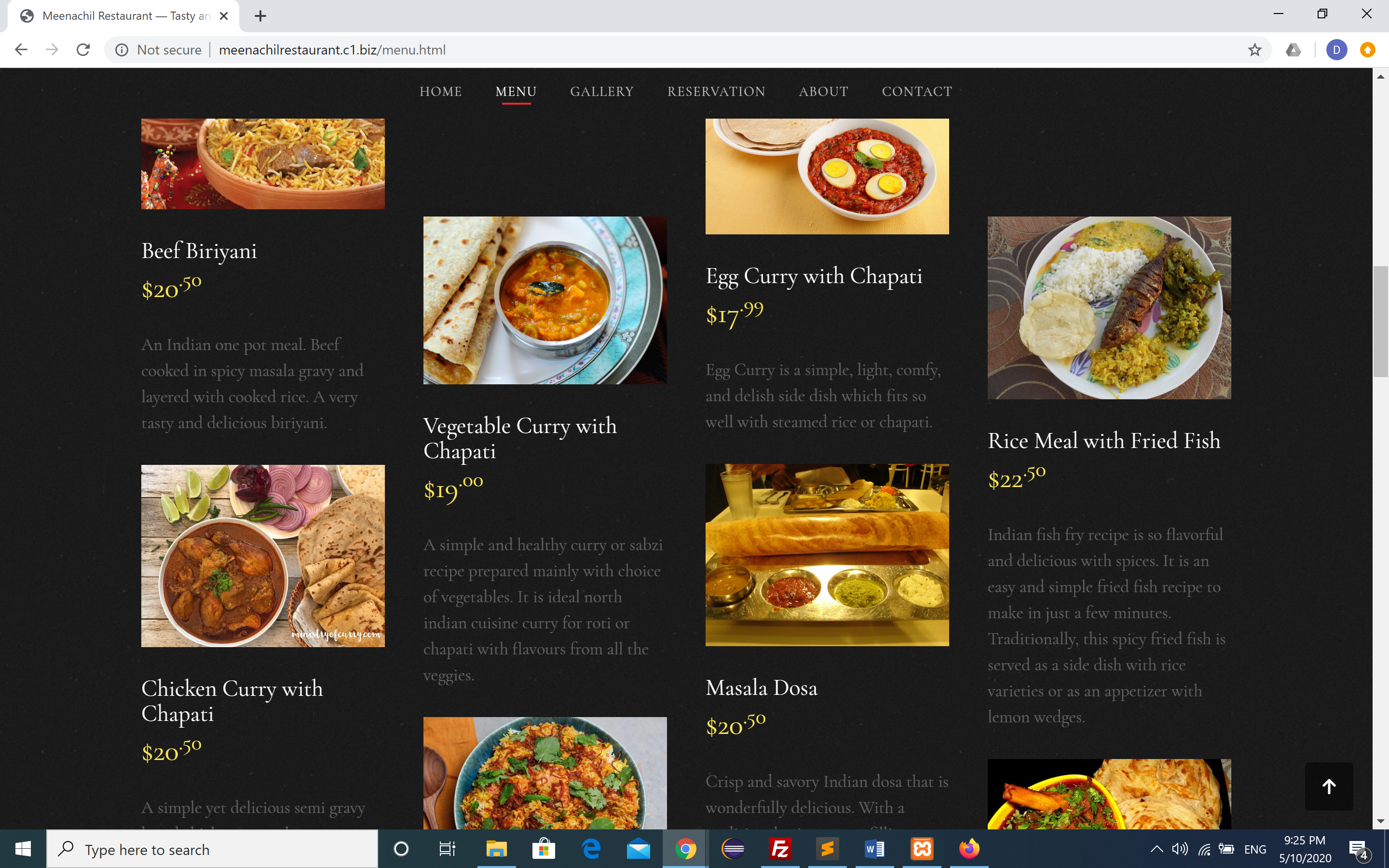
Task: Click the vertical scrollbar thumb
Action: click(x=1380, y=322)
